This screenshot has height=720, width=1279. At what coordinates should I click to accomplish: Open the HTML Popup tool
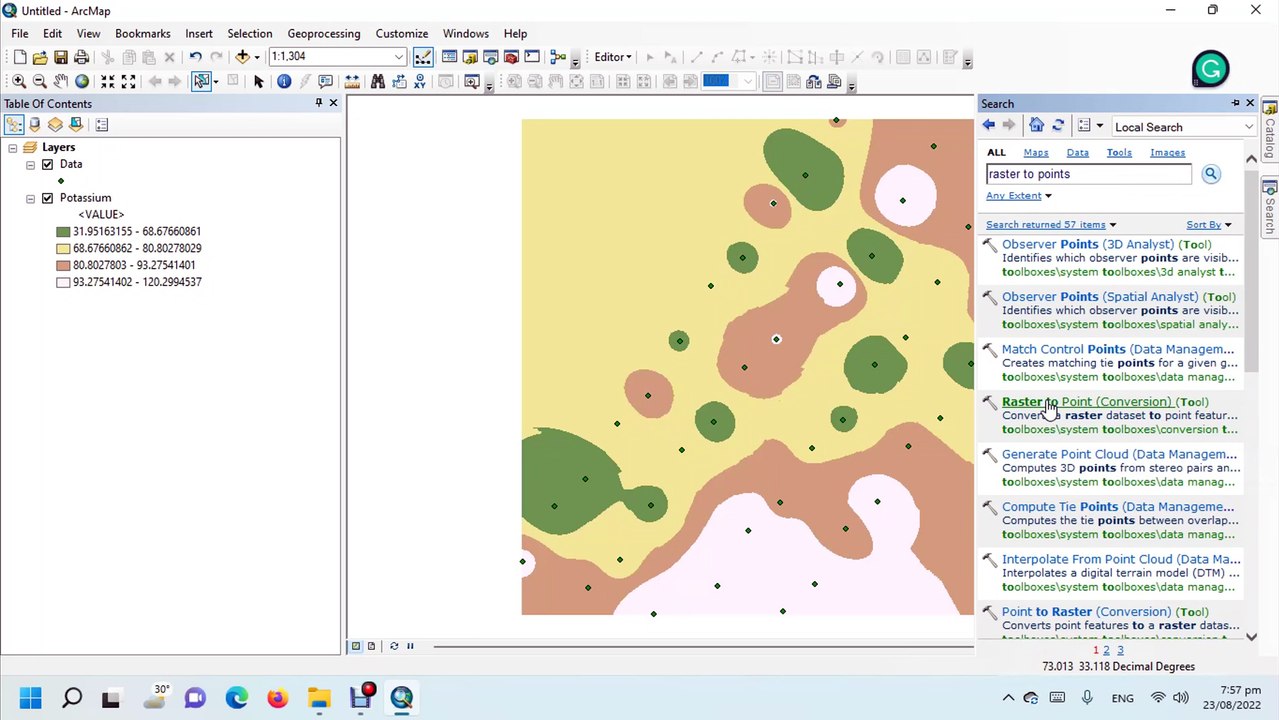[325, 81]
